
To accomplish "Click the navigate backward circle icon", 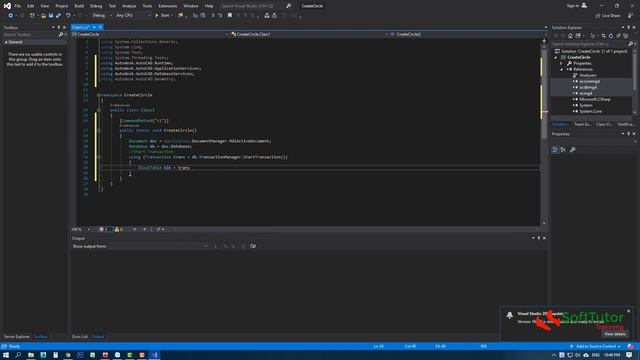I will pos(10,16).
